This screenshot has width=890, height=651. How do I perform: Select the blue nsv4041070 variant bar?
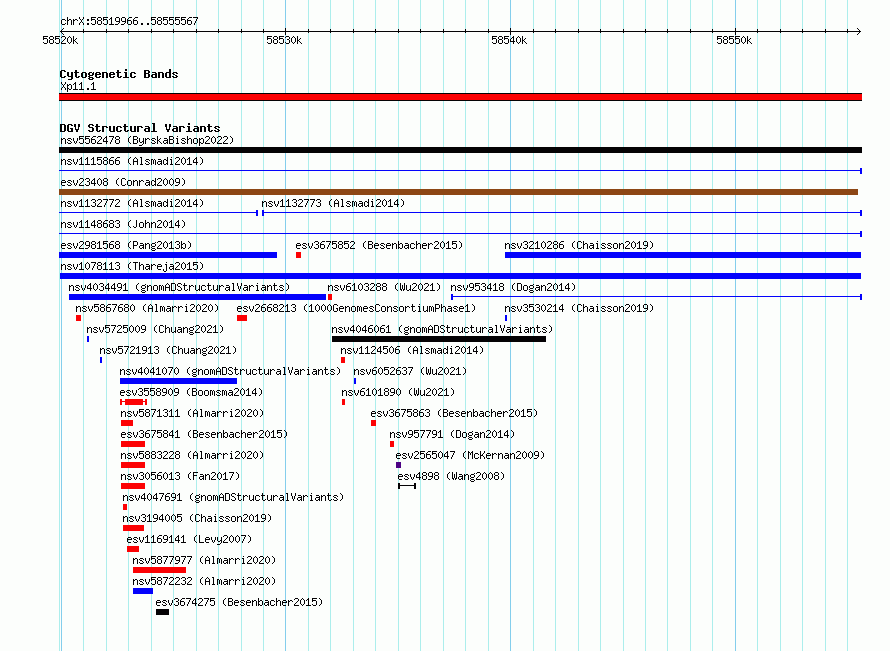pos(178,381)
